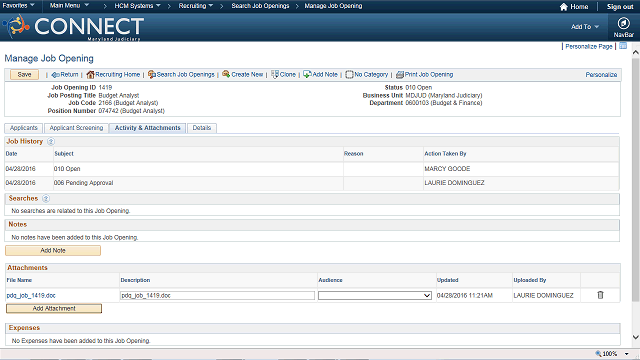Viewport: 640px width, 360px height.
Task: Click the Home house icon
Action: [x=564, y=7]
